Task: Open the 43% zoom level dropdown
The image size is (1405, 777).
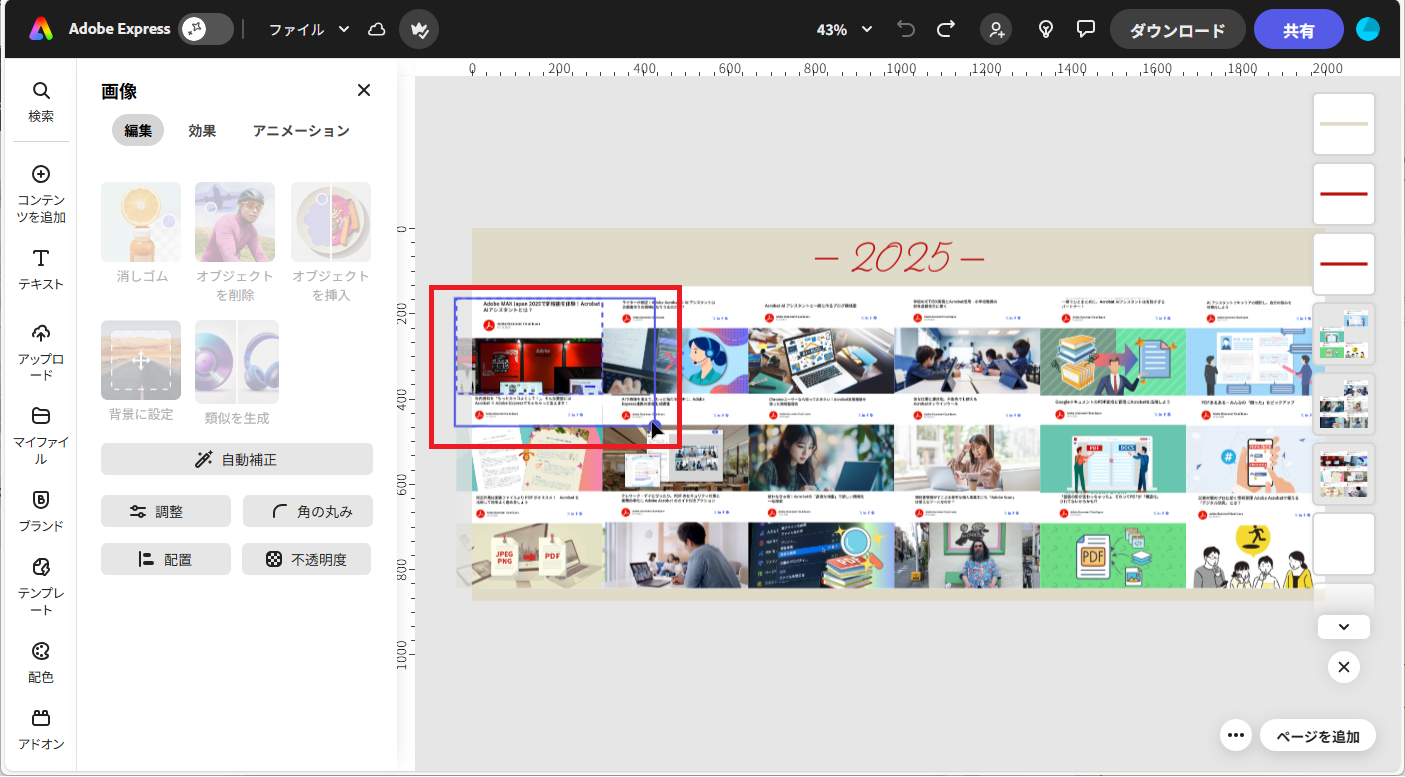Action: 843,29
